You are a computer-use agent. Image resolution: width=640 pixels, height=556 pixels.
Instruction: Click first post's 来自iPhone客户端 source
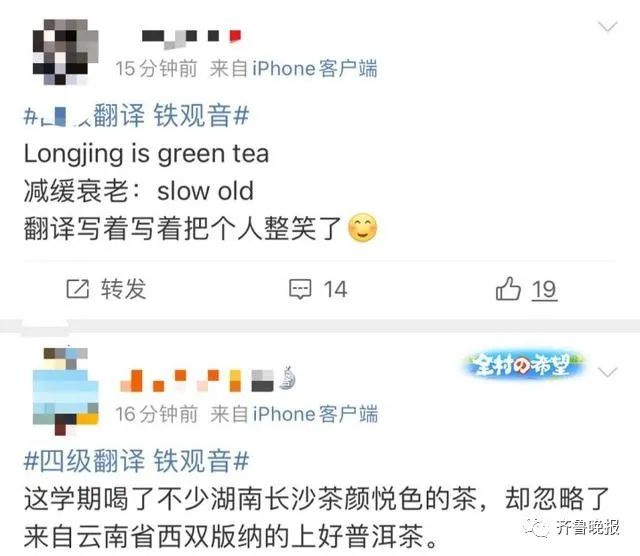[x=293, y=68]
